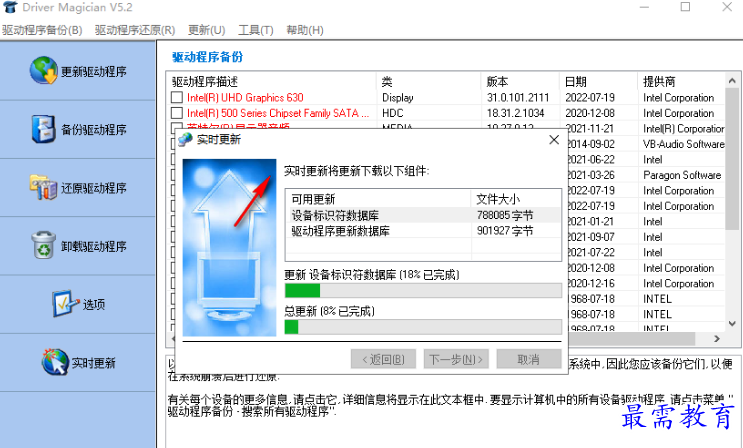This screenshot has width=743, height=448.
Task: Click the 文件大小 column header in dialog
Action: (x=516, y=199)
